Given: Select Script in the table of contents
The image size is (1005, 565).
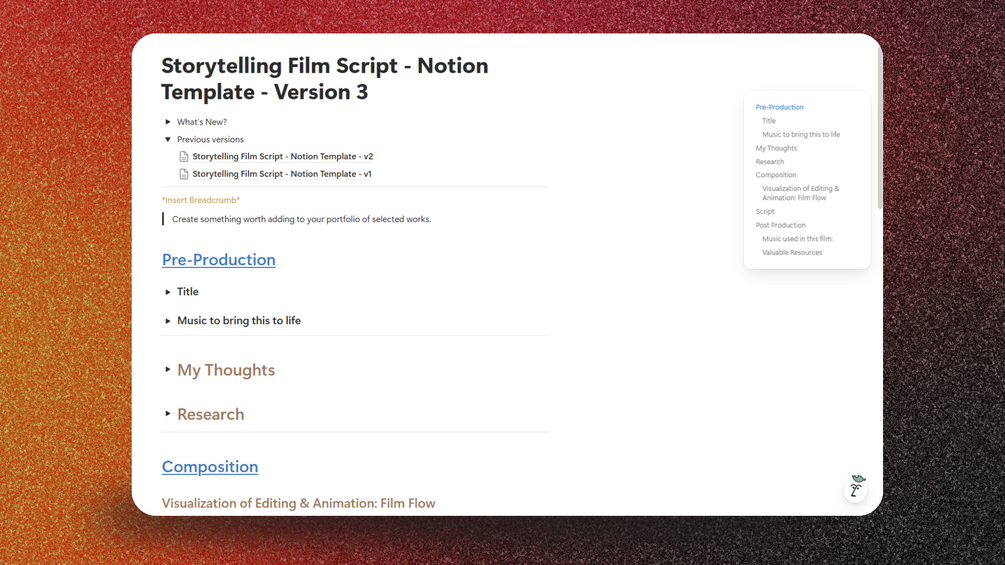Looking at the screenshot, I should tap(765, 211).
